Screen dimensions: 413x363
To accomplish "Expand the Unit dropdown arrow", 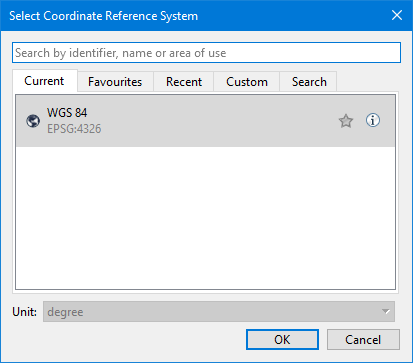I will [386, 312].
